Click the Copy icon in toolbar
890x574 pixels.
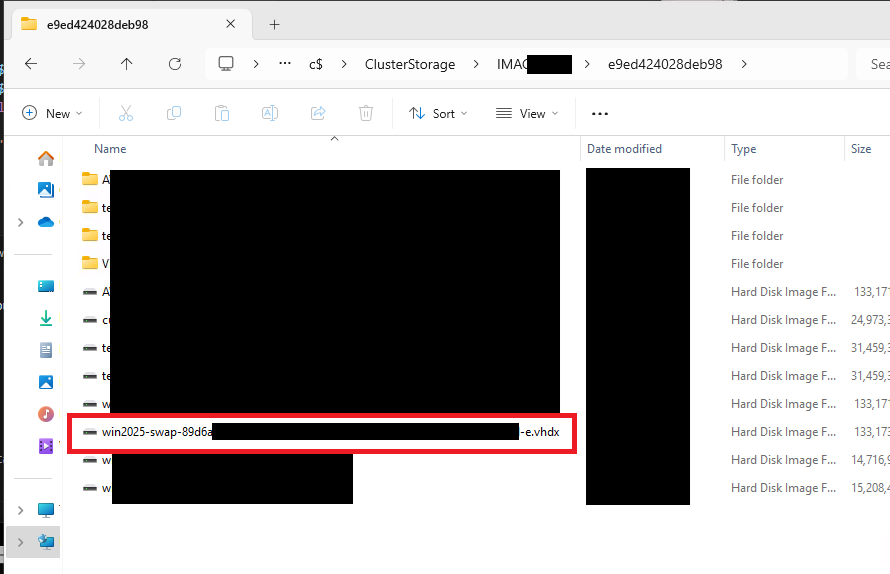pos(174,113)
